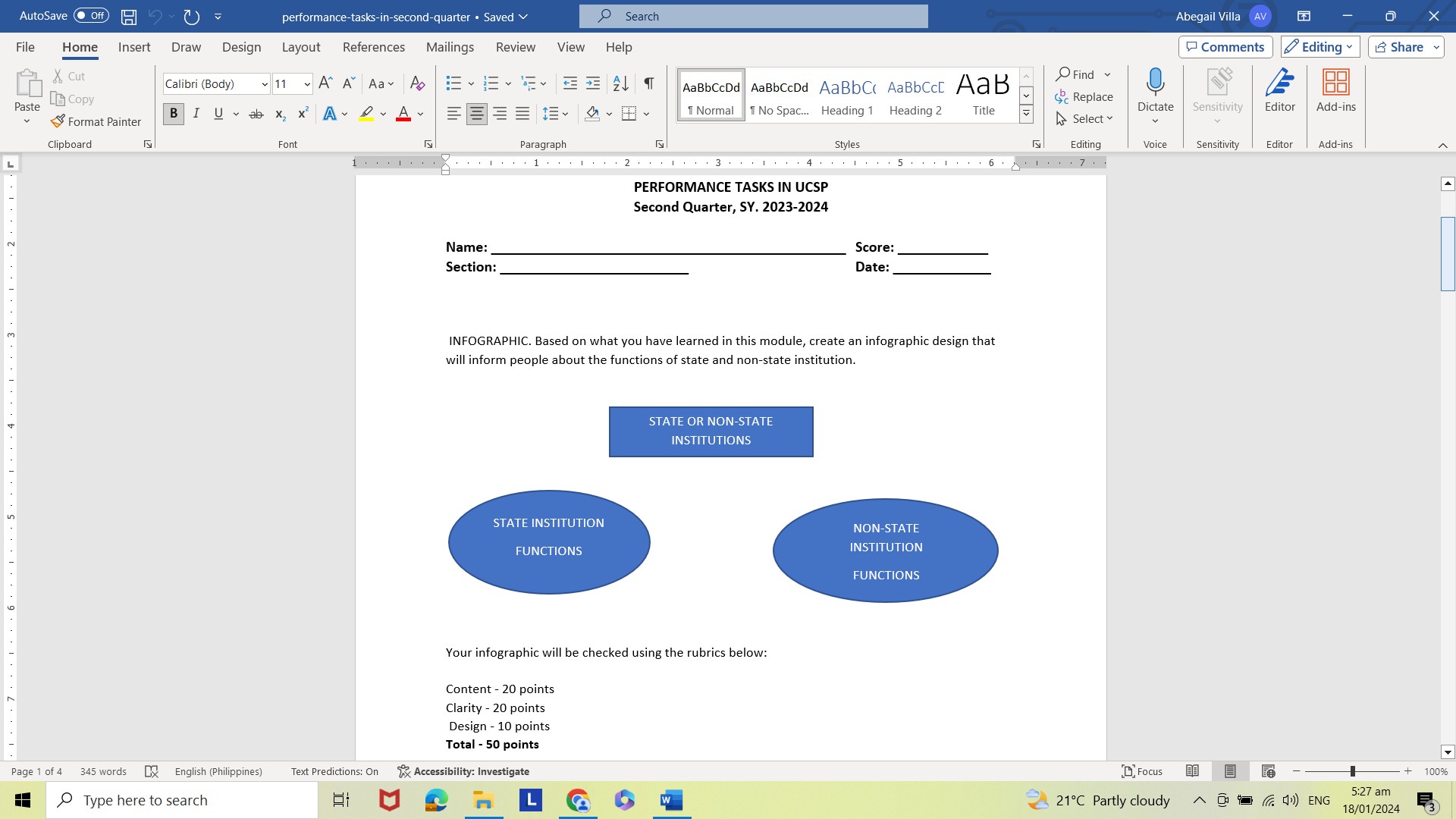Open the Mailings tab

(450, 46)
